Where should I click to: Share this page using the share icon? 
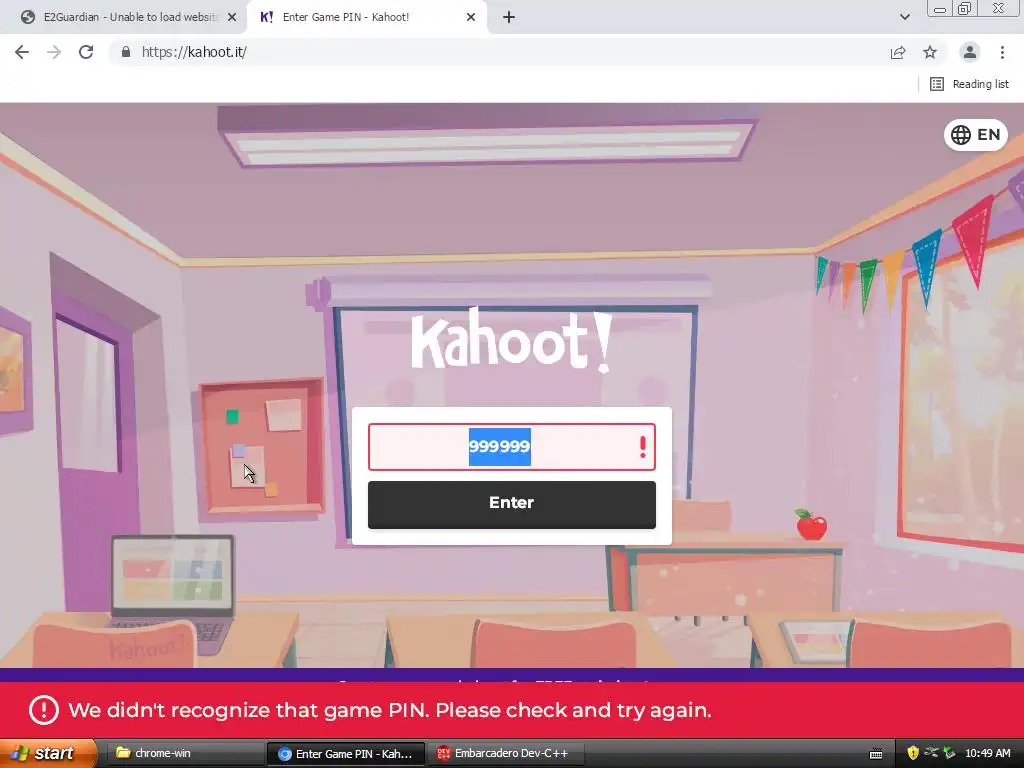(x=898, y=52)
